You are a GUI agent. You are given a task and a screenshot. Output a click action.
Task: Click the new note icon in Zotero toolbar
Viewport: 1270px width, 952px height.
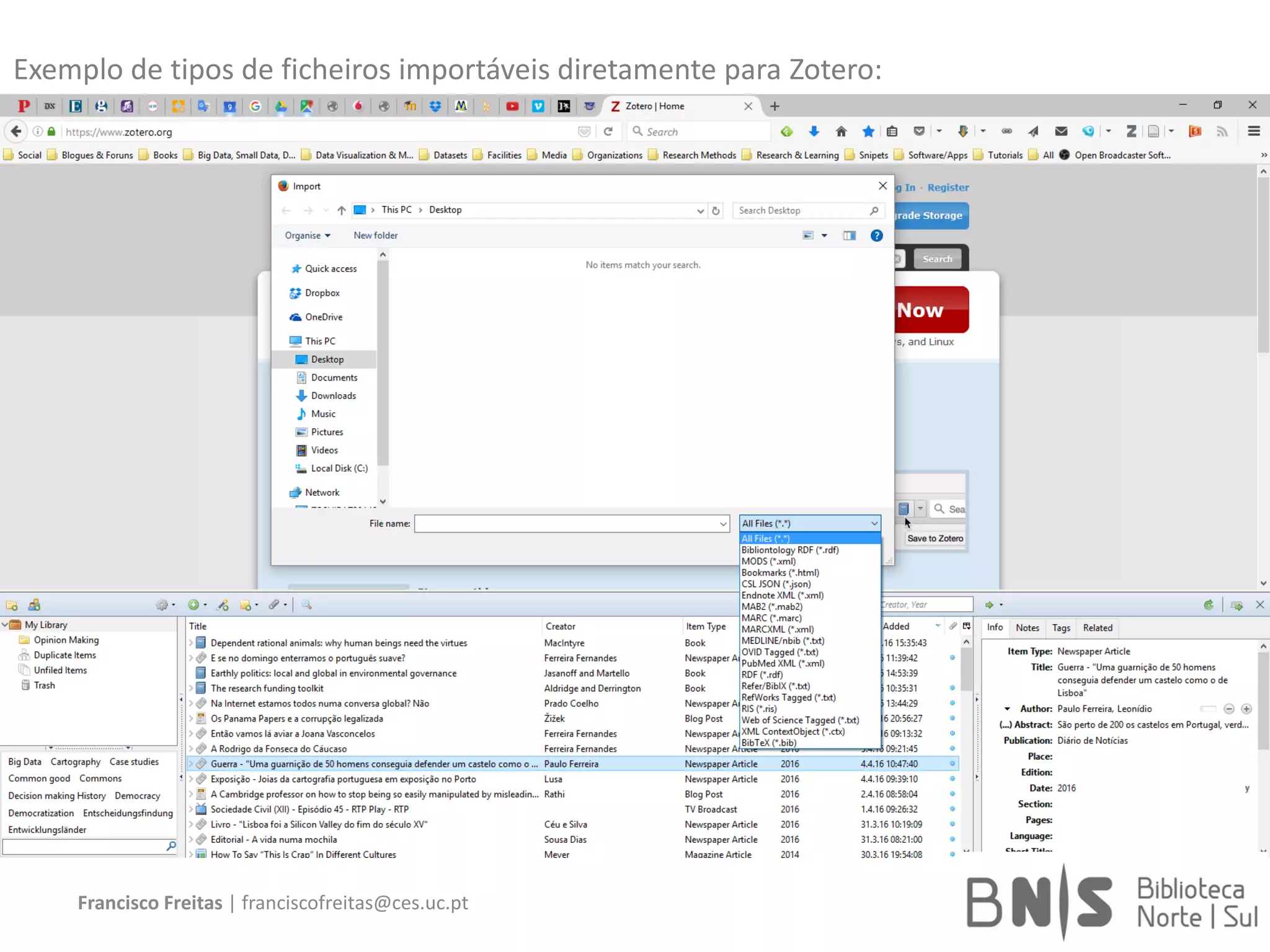point(246,605)
